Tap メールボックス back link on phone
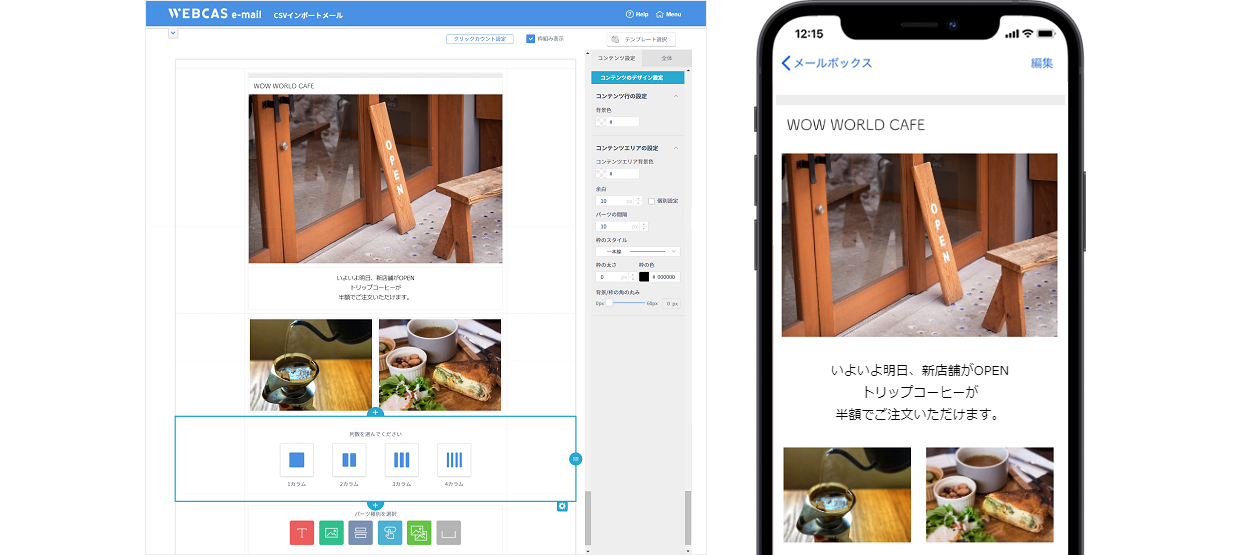The height and width of the screenshot is (555, 1256). tap(827, 63)
